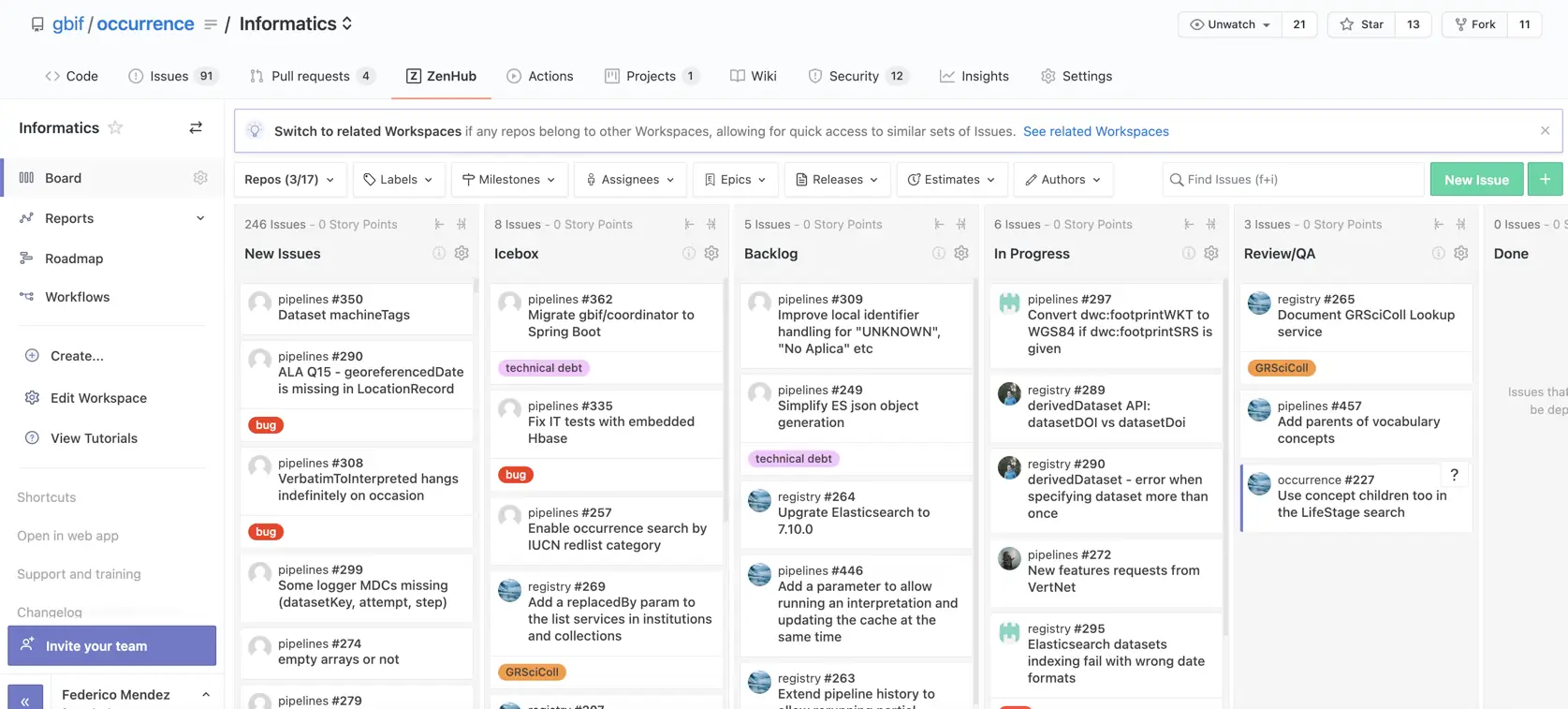Select the GRSciColl label on registry #265 card

click(x=1282, y=368)
